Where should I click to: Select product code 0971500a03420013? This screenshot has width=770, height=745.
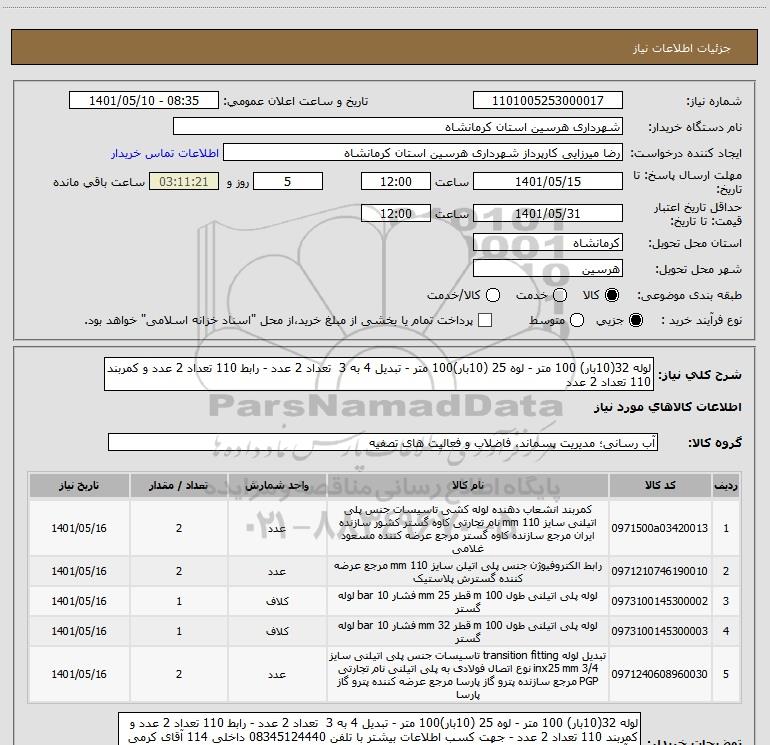(x=660, y=528)
